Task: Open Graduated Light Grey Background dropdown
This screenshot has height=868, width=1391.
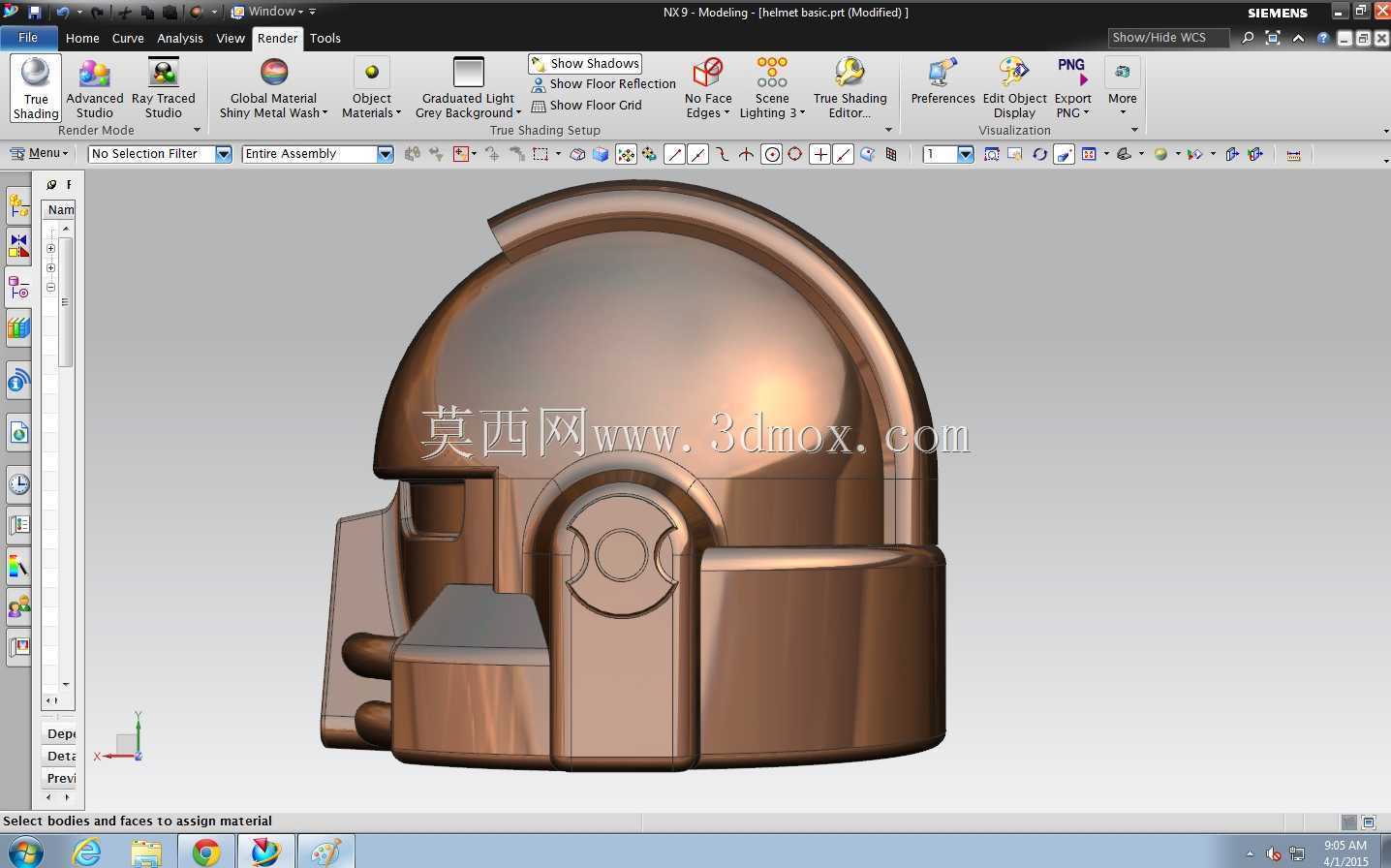Action: (x=468, y=88)
